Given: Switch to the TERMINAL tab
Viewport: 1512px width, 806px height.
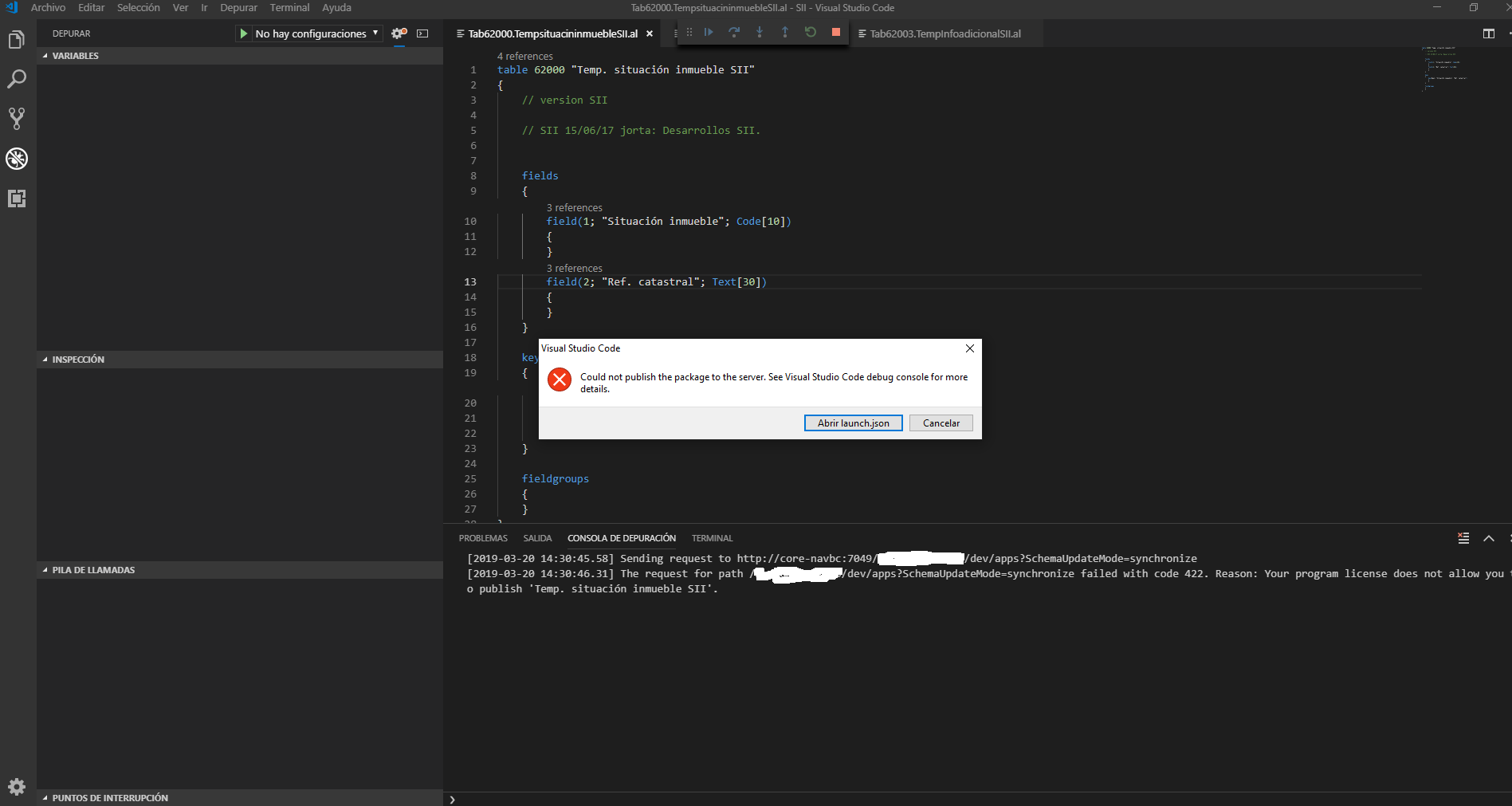Looking at the screenshot, I should point(711,537).
